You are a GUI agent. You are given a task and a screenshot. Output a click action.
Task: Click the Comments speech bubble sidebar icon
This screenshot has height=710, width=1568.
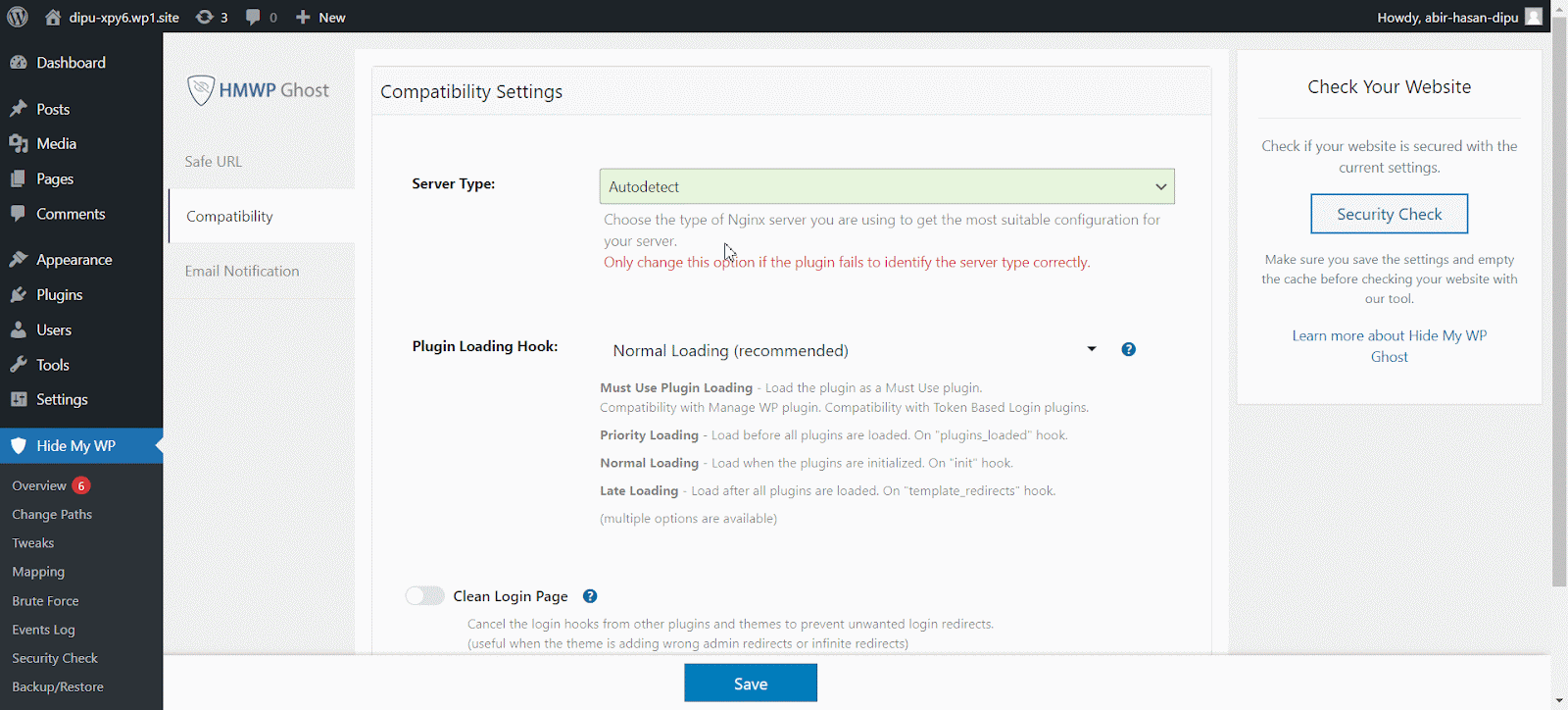coord(19,214)
